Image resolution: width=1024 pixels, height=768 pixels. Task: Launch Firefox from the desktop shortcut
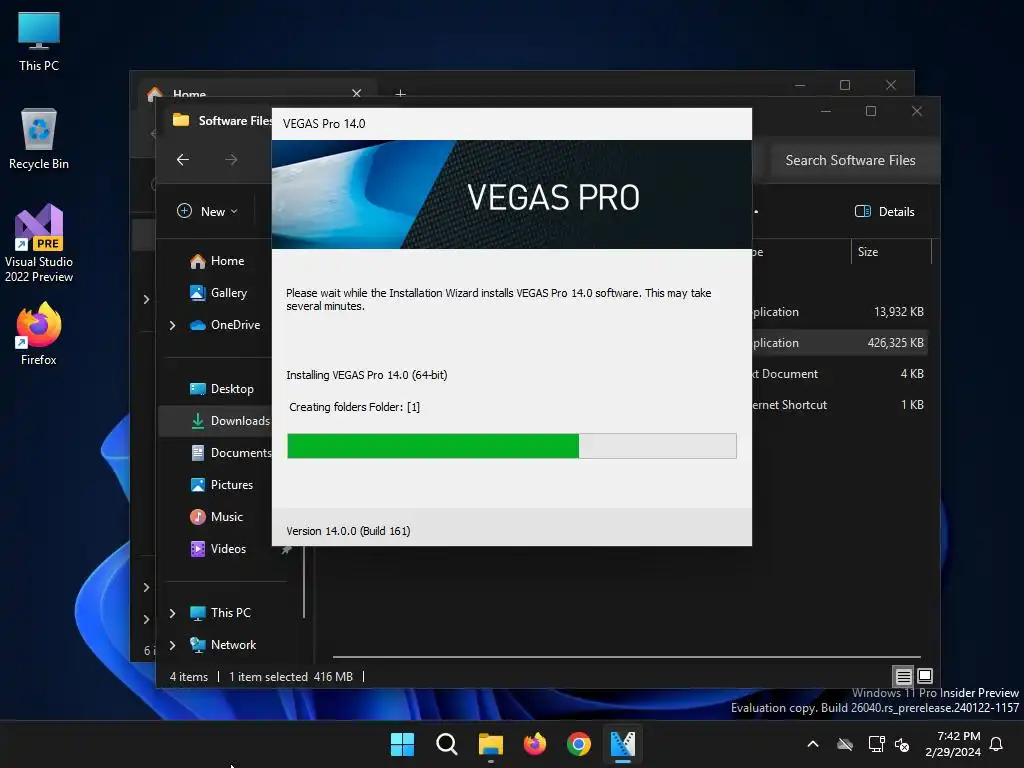(39, 334)
